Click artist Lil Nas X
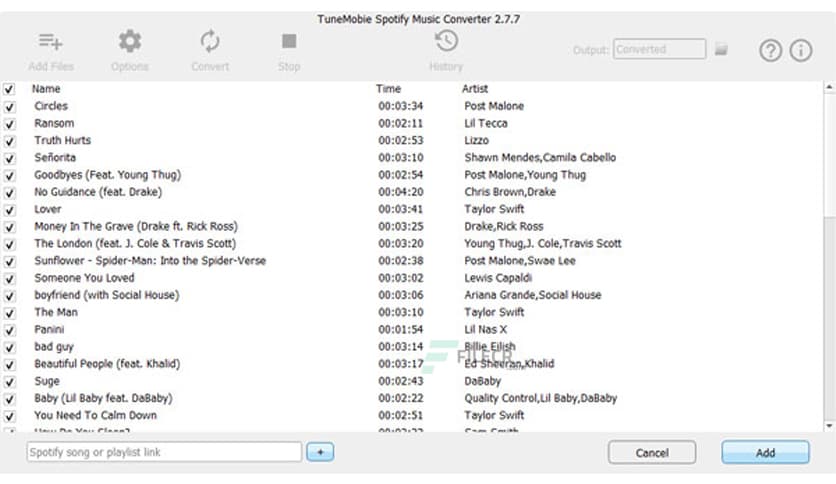836x484 pixels. click(485, 329)
